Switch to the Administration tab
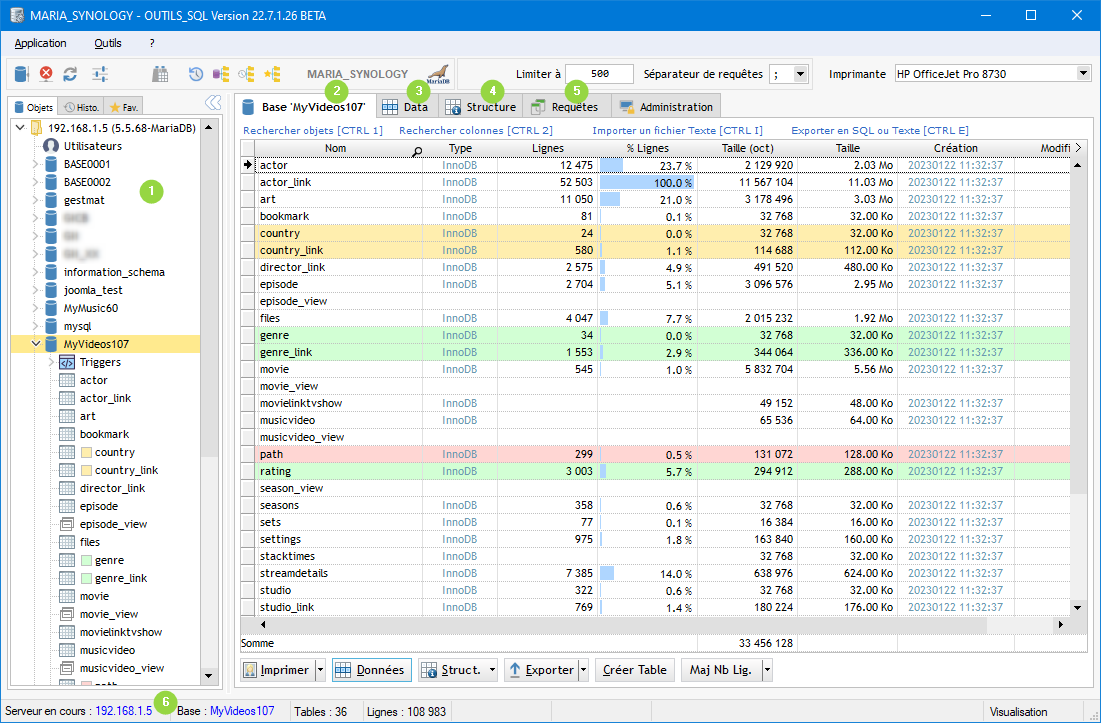 [x=666, y=107]
